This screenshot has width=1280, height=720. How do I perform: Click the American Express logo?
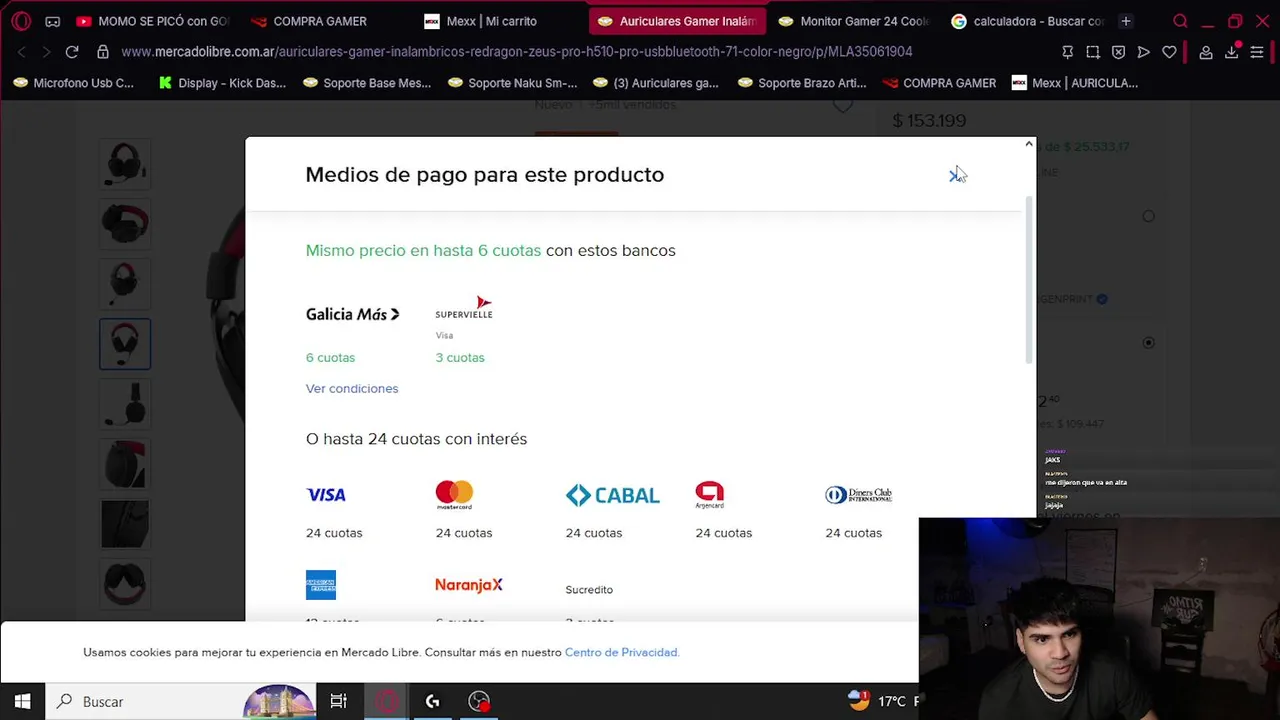coord(321,585)
